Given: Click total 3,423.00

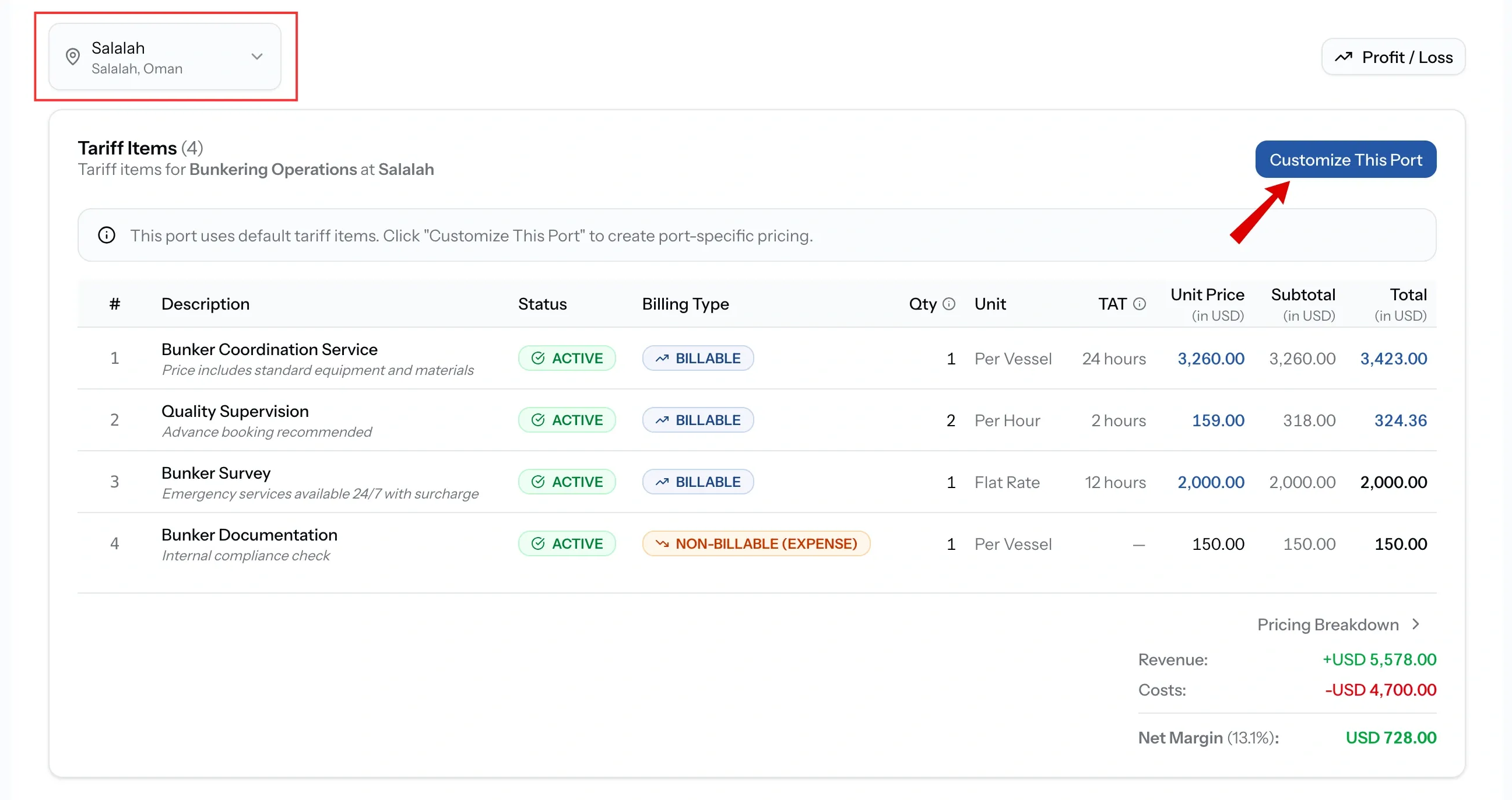Looking at the screenshot, I should [1394, 358].
